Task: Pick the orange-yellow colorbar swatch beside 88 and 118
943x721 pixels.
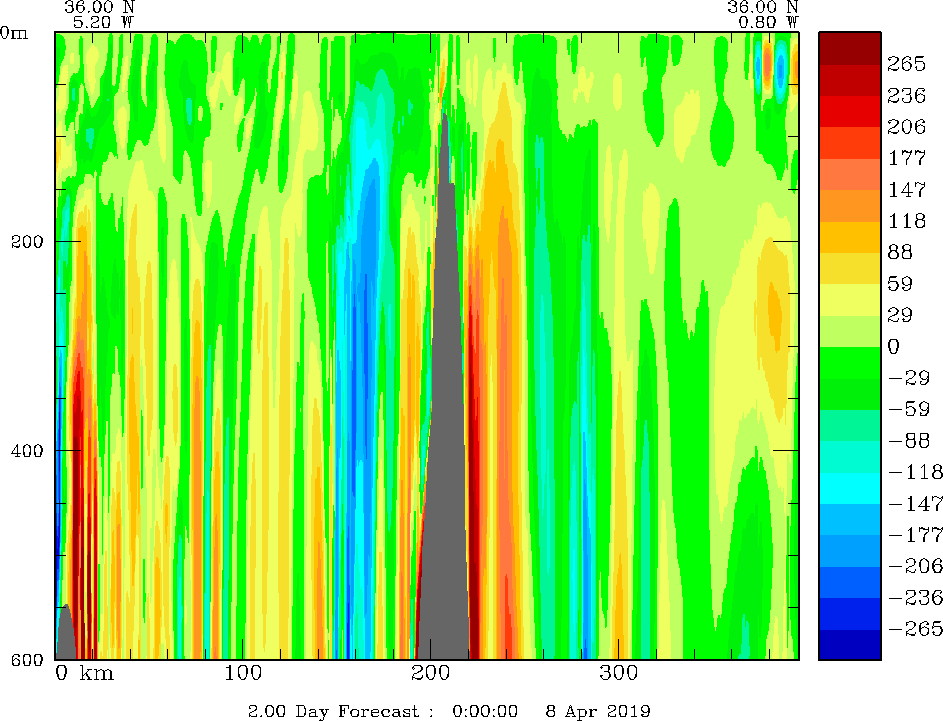Action: [x=850, y=237]
